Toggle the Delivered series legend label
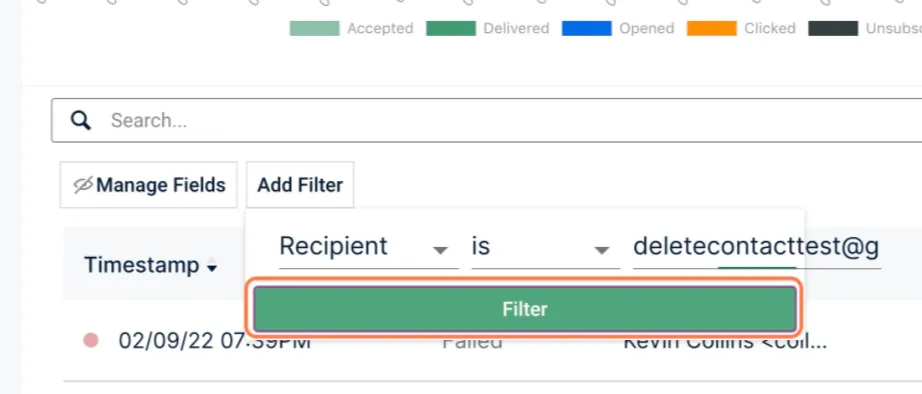This screenshot has width=922, height=394. (x=516, y=28)
